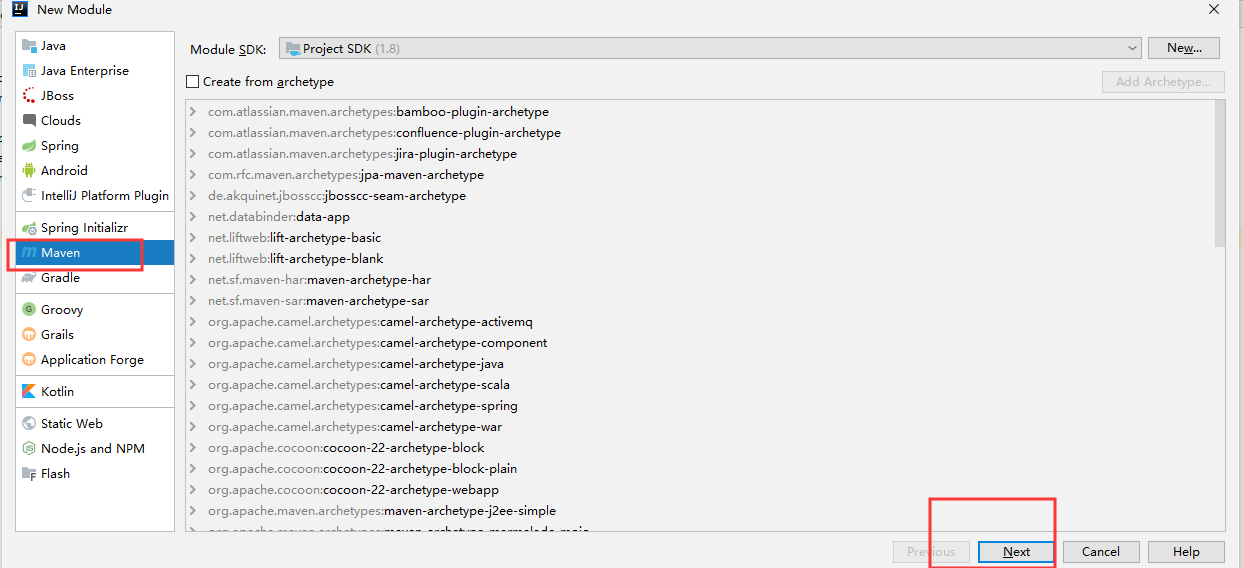Click the Module SDK label

click(228, 49)
